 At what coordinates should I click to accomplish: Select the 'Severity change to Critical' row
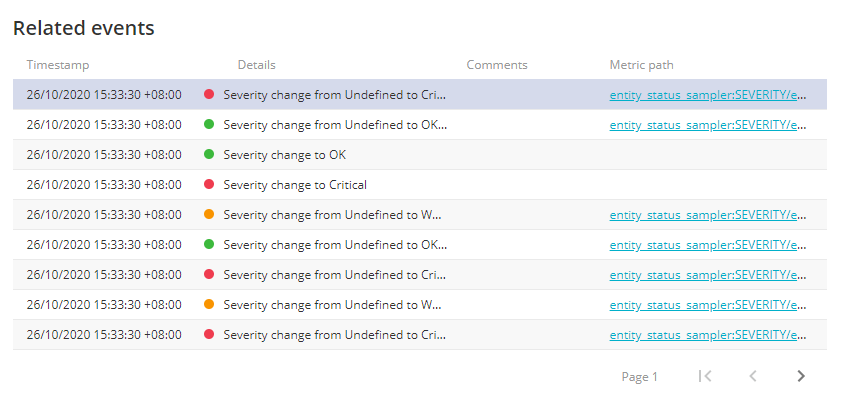(x=420, y=185)
